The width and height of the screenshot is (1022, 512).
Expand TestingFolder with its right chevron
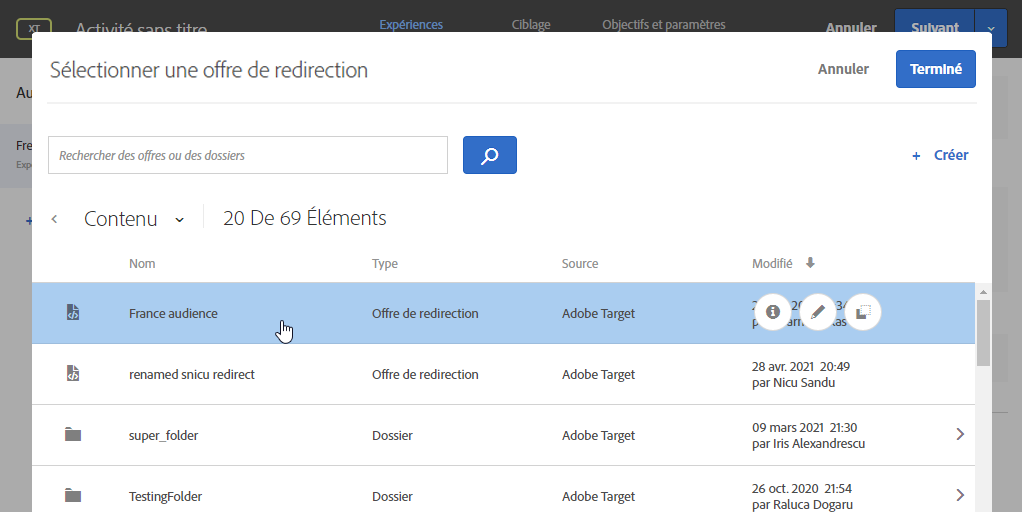960,495
